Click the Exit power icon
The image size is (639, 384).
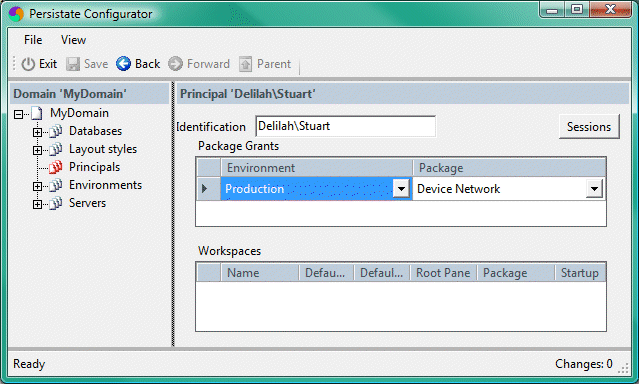point(28,64)
